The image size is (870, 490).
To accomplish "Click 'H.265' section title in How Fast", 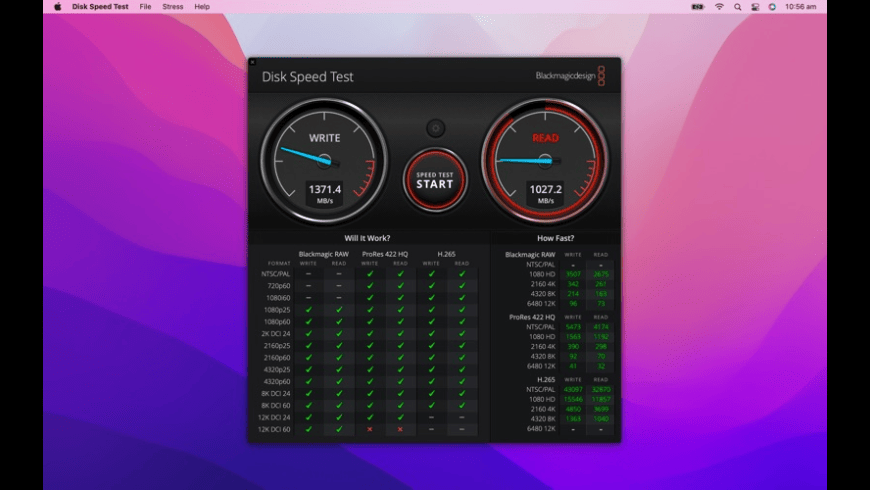I will pyautogui.click(x=546, y=380).
